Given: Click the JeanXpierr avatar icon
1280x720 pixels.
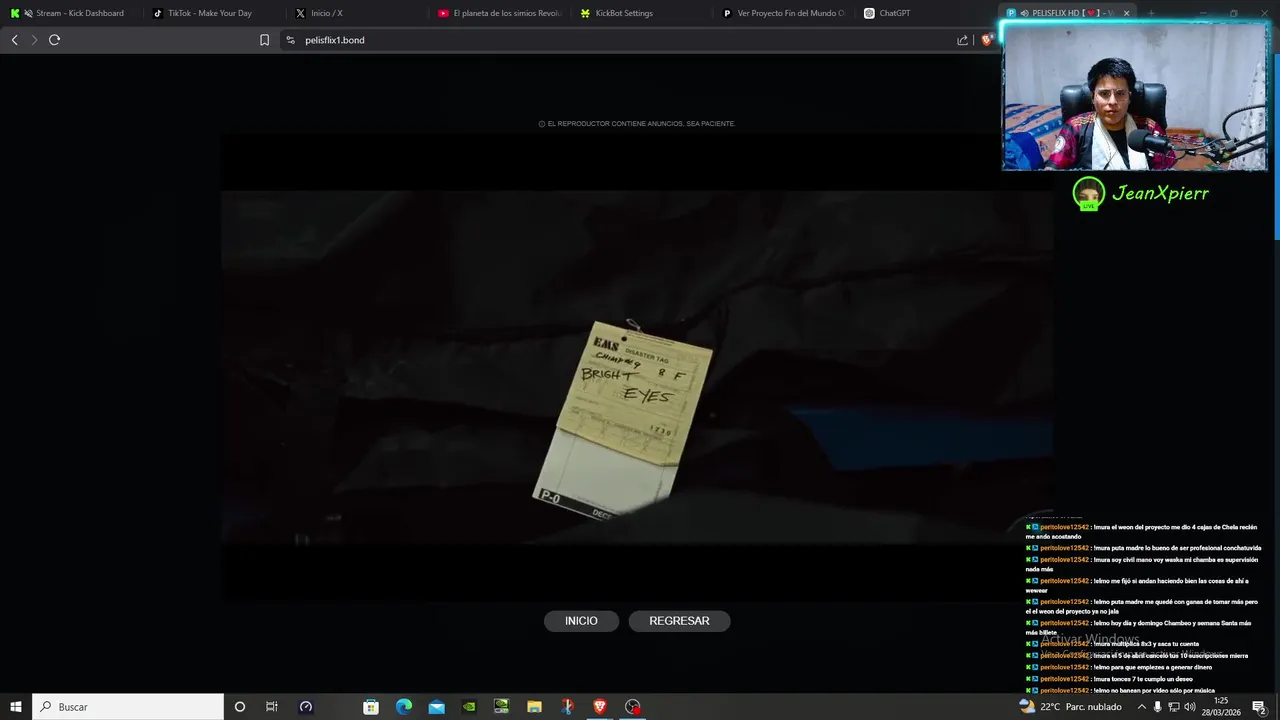Looking at the screenshot, I should tap(1088, 193).
